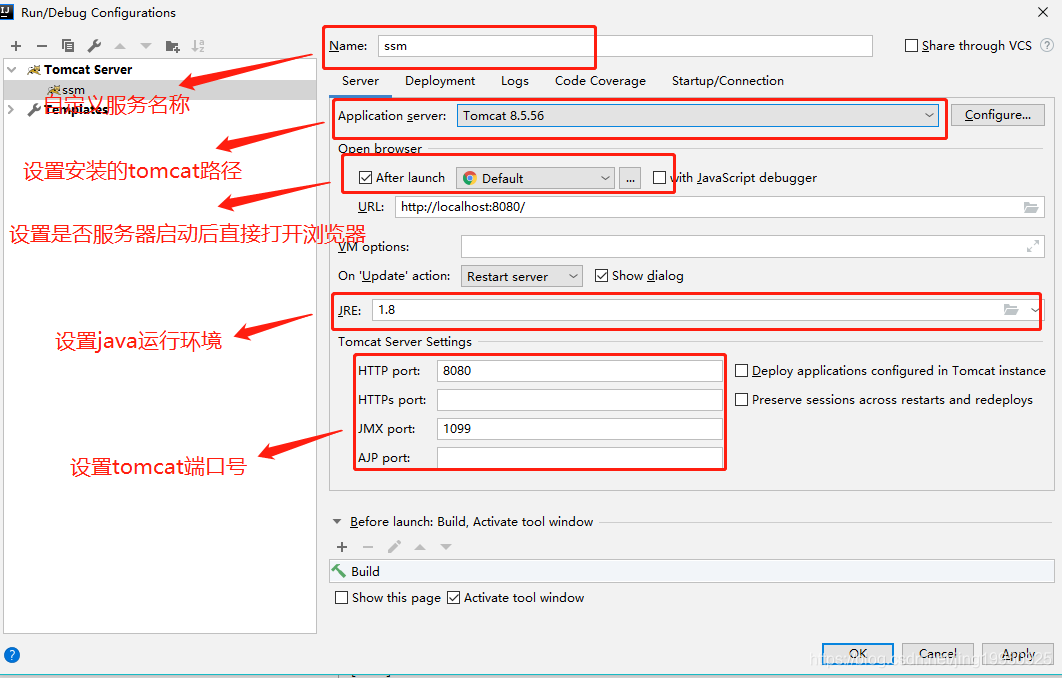Click the Name input field

[625, 45]
